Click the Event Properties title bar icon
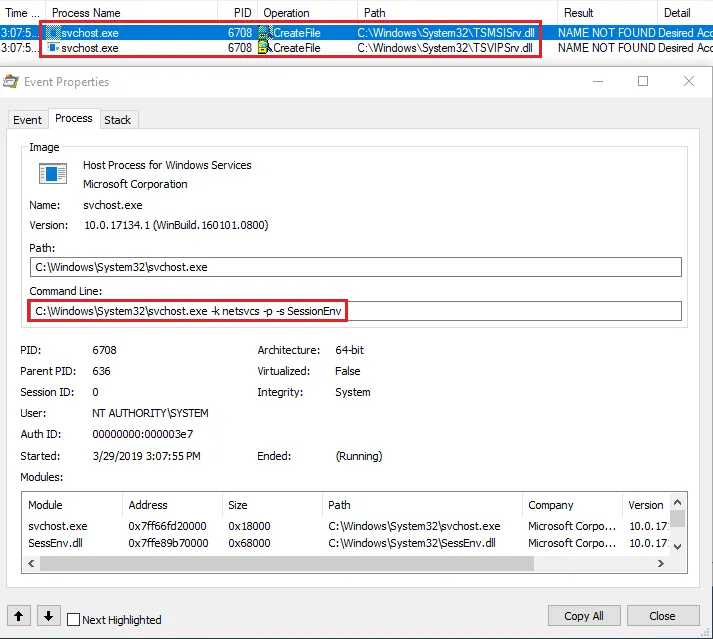 point(12,82)
